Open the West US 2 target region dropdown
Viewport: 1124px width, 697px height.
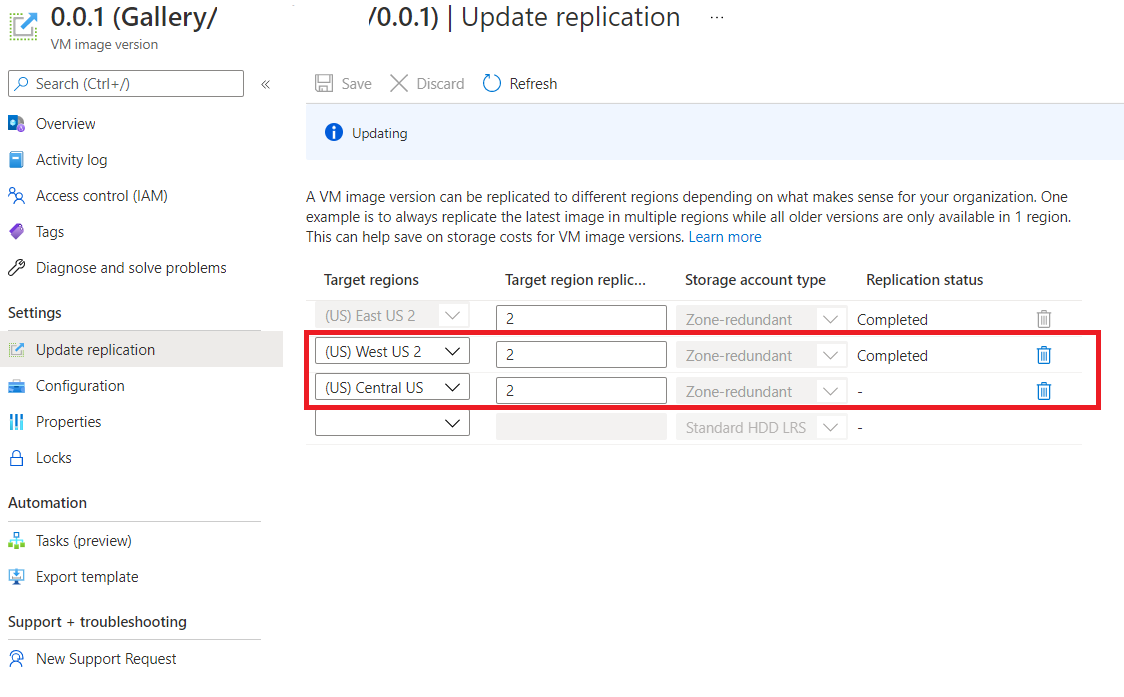pos(454,352)
